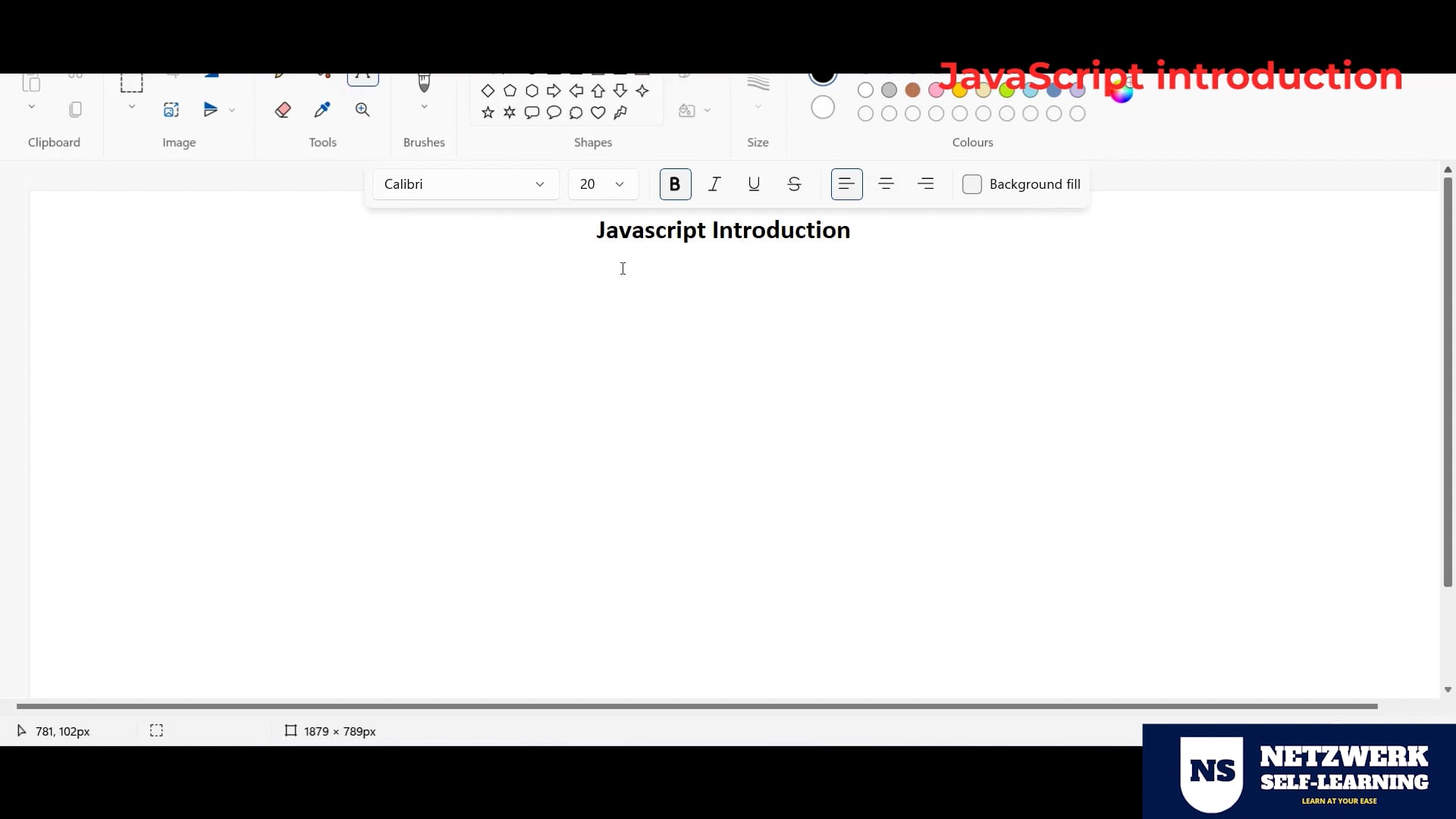
Task: Toggle strikethrough formatting
Action: pos(794,184)
